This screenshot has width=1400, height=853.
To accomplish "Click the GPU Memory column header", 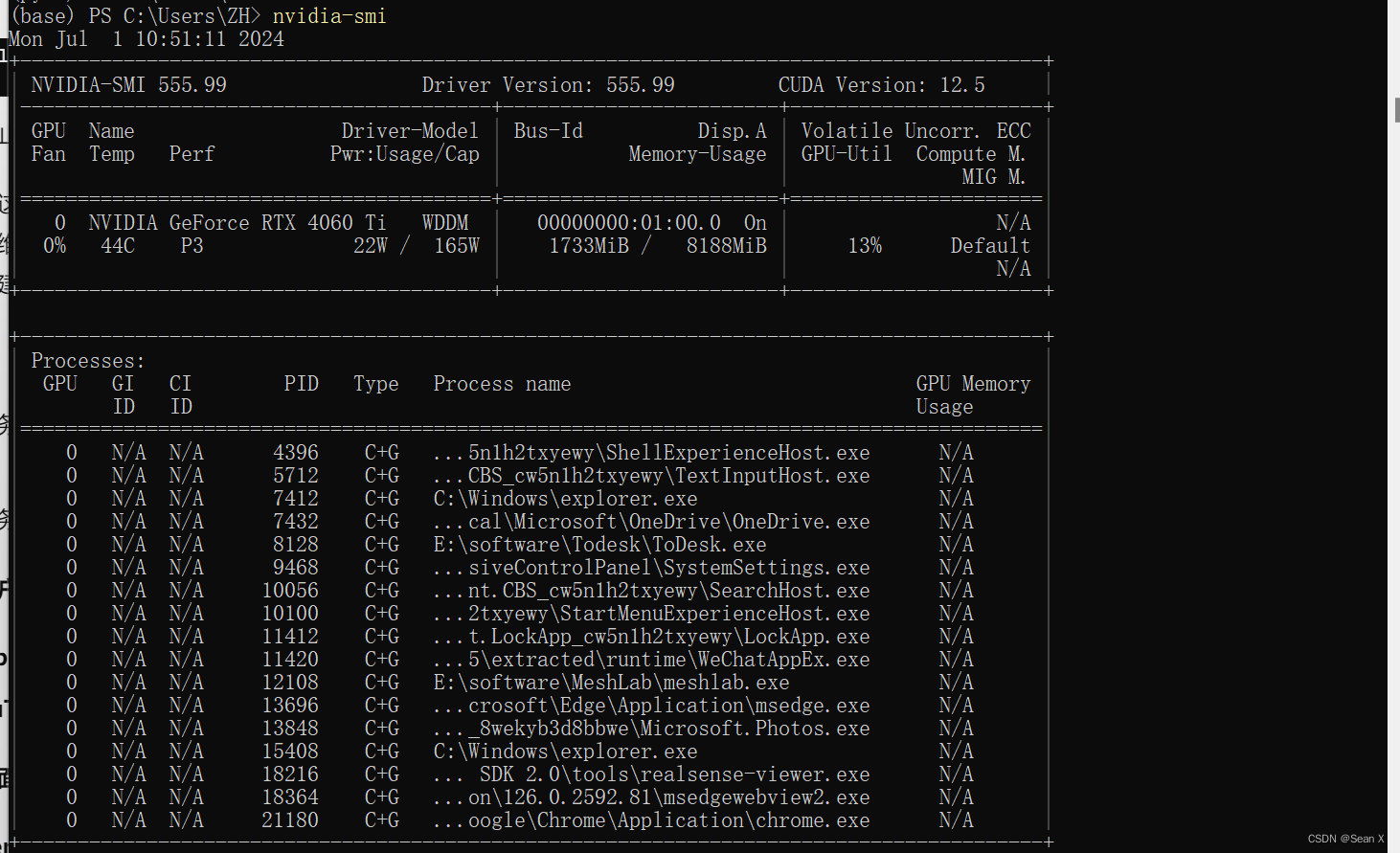I will [973, 384].
